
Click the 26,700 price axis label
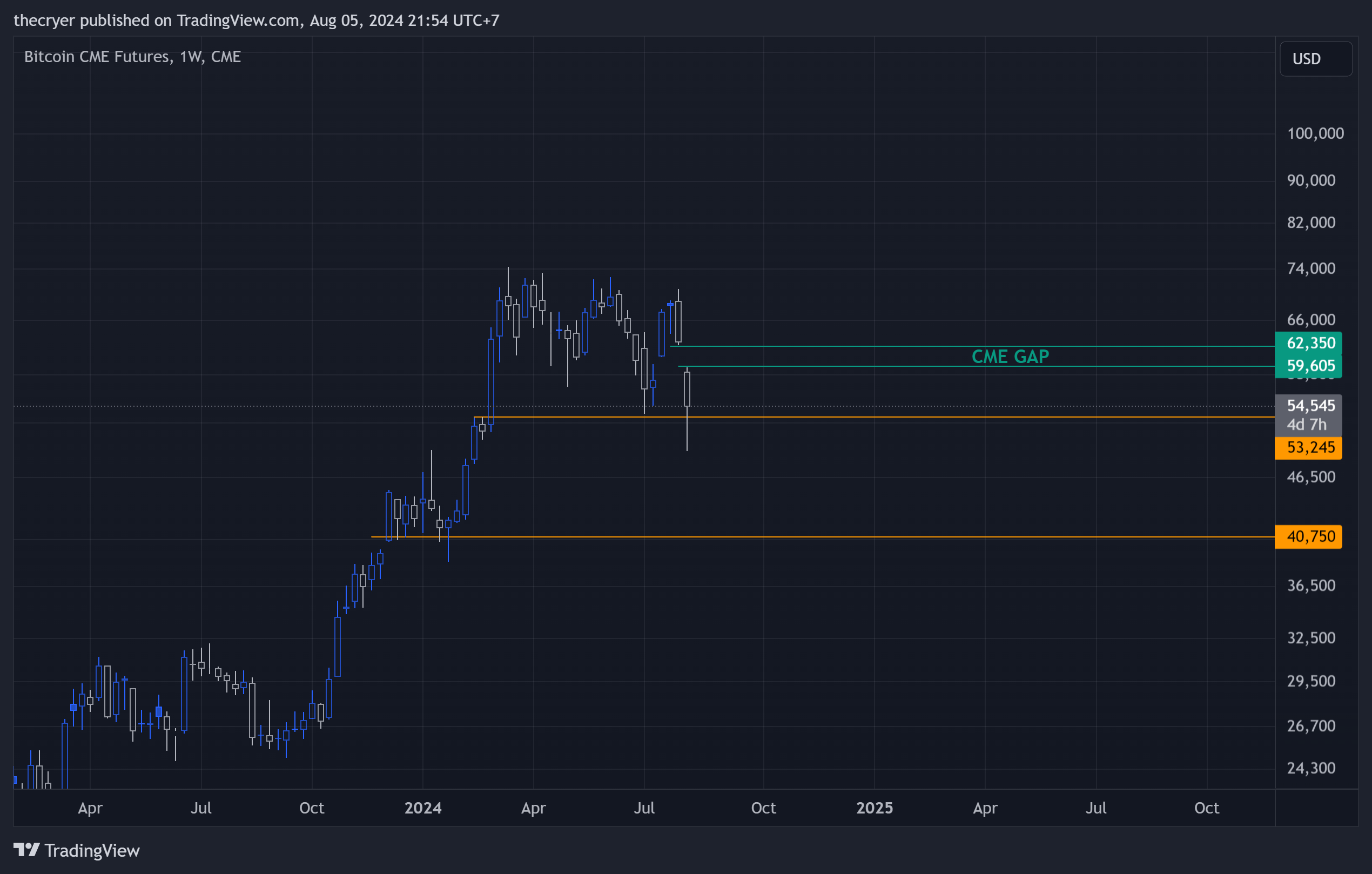coord(1310,726)
